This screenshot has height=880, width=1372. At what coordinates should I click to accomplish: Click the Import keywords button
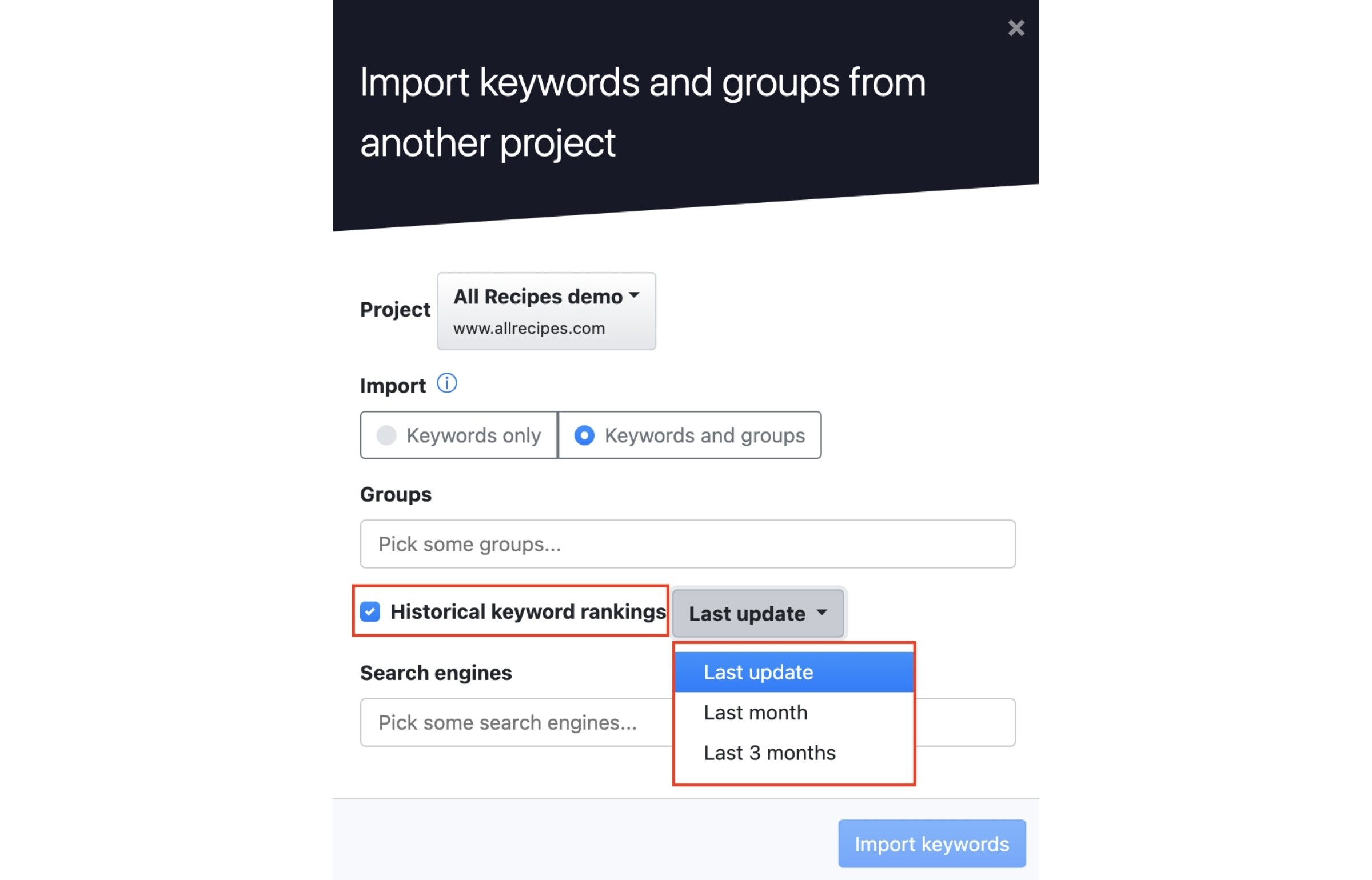point(932,844)
